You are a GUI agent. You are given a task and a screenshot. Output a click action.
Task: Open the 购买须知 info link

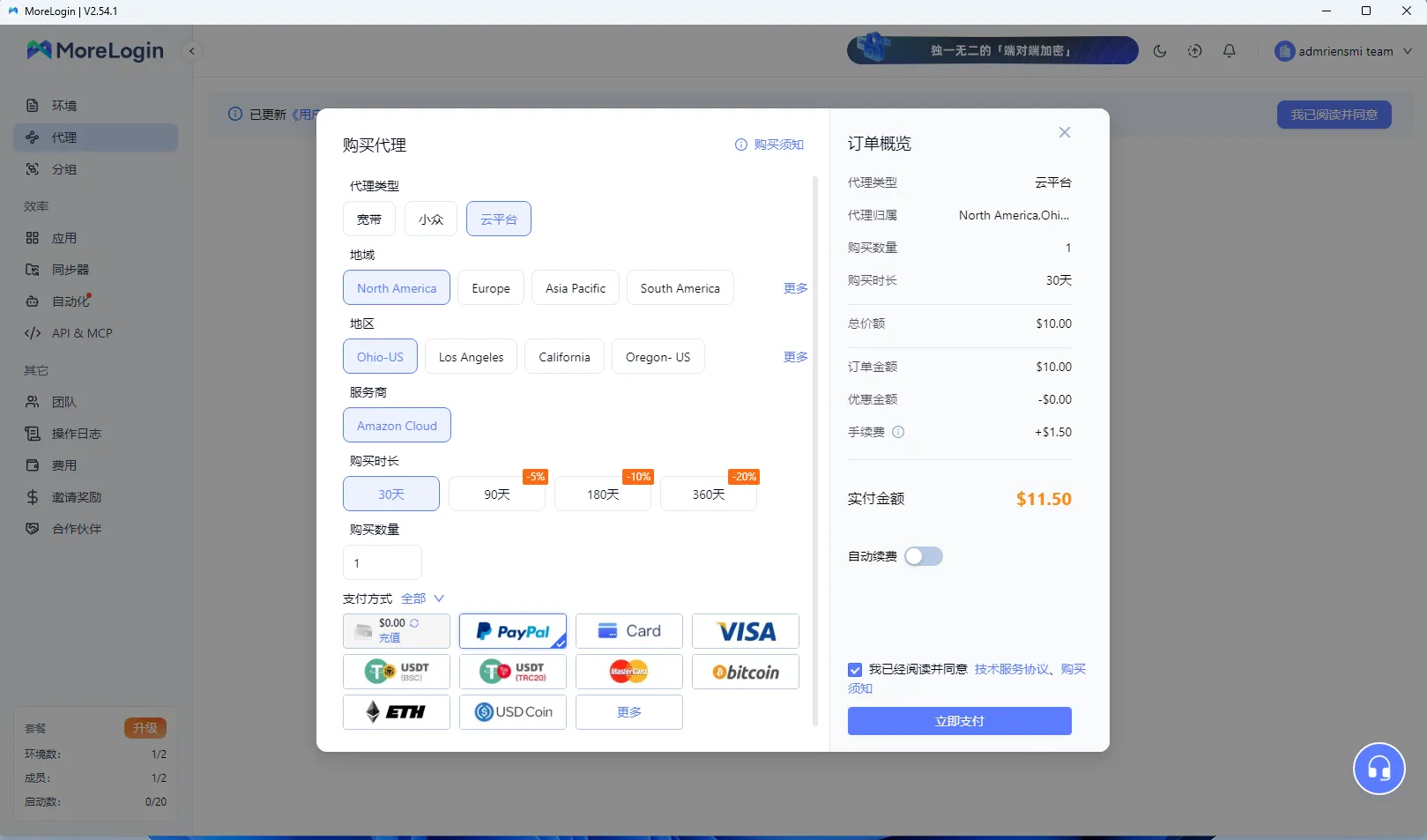pyautogui.click(x=769, y=145)
